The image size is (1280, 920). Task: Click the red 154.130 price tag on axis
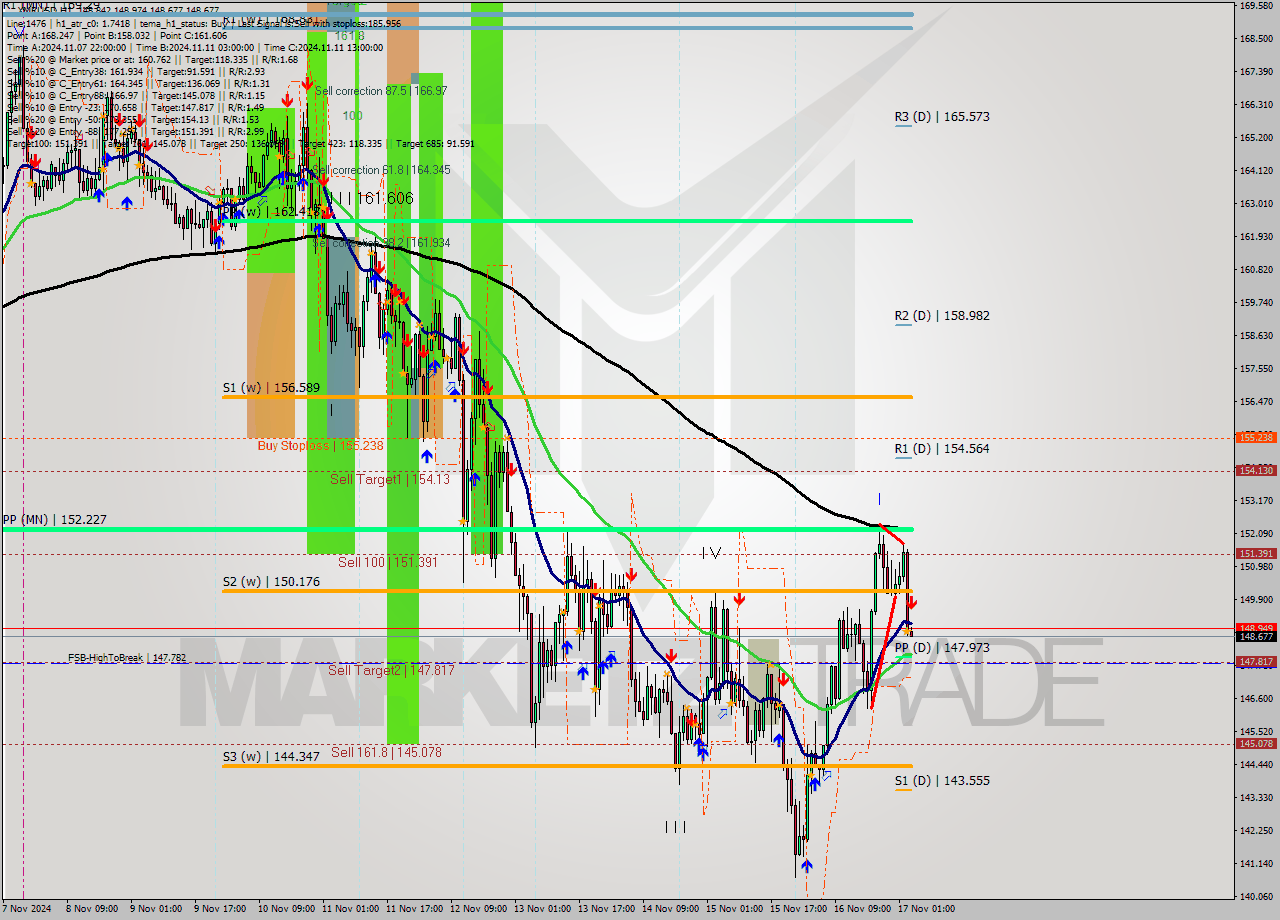click(x=1256, y=471)
